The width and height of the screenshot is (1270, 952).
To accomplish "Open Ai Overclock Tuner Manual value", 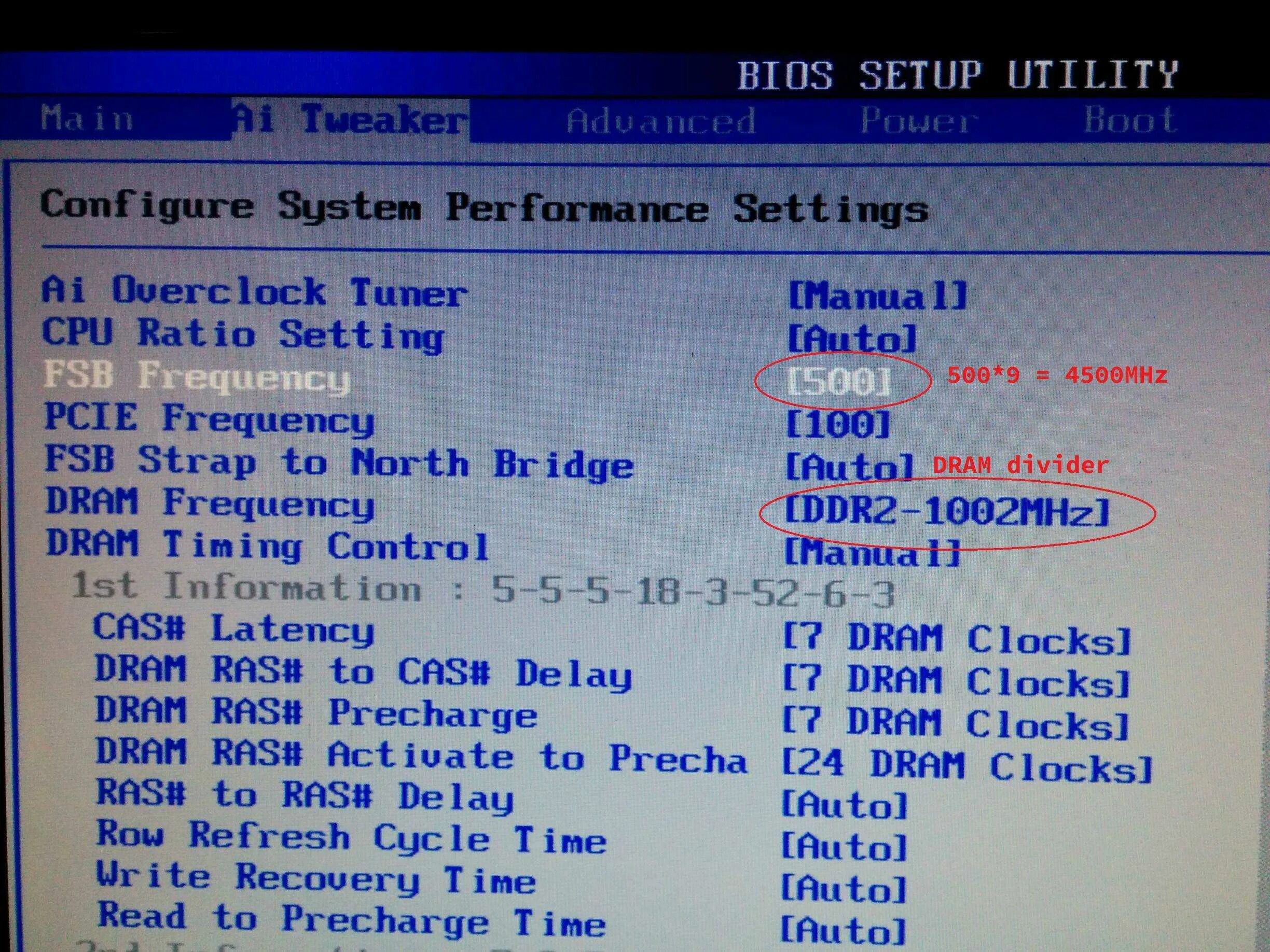I will pyautogui.click(x=877, y=296).
